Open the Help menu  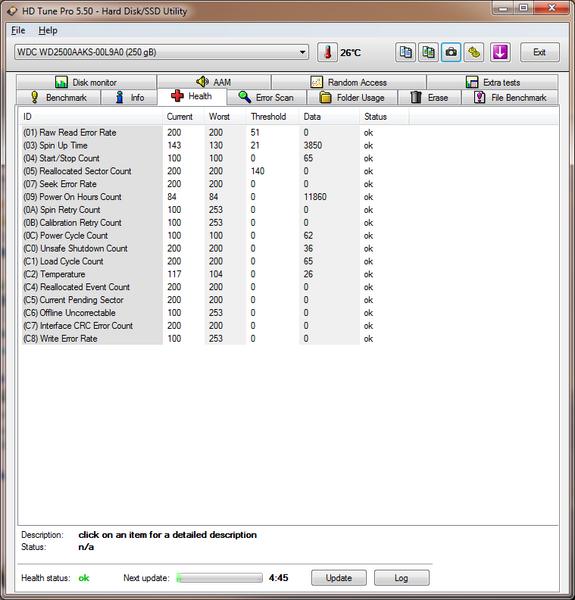pos(48,30)
